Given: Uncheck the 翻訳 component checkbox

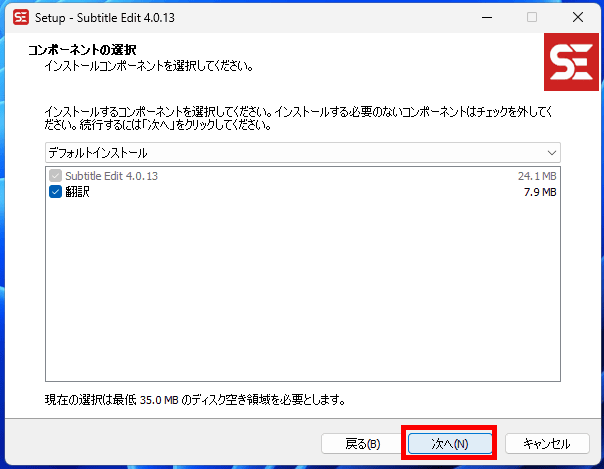Looking at the screenshot, I should pos(55,192).
